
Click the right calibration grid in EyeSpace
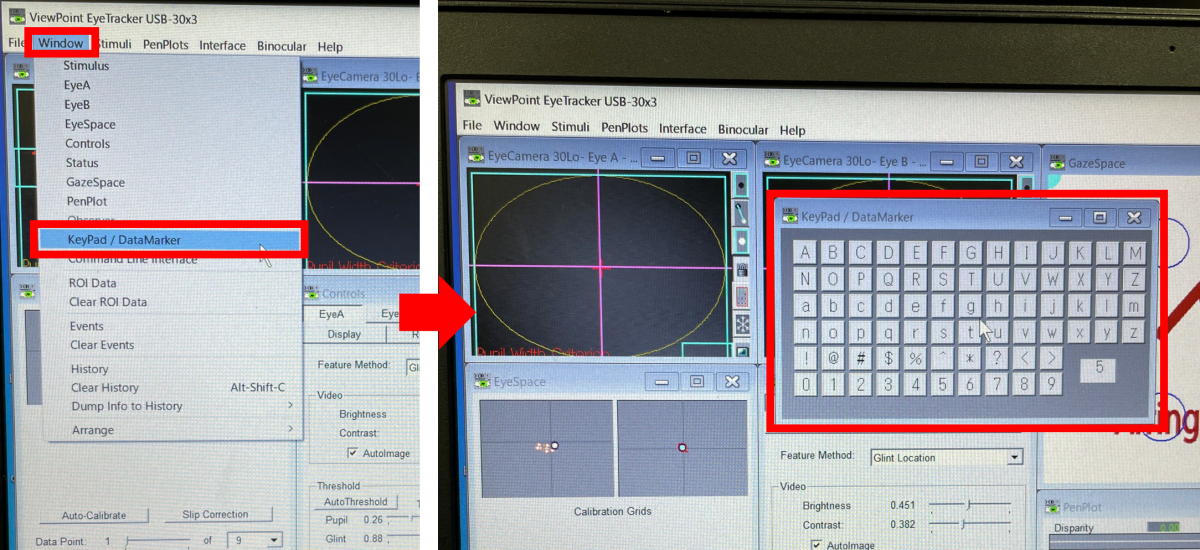click(682, 448)
